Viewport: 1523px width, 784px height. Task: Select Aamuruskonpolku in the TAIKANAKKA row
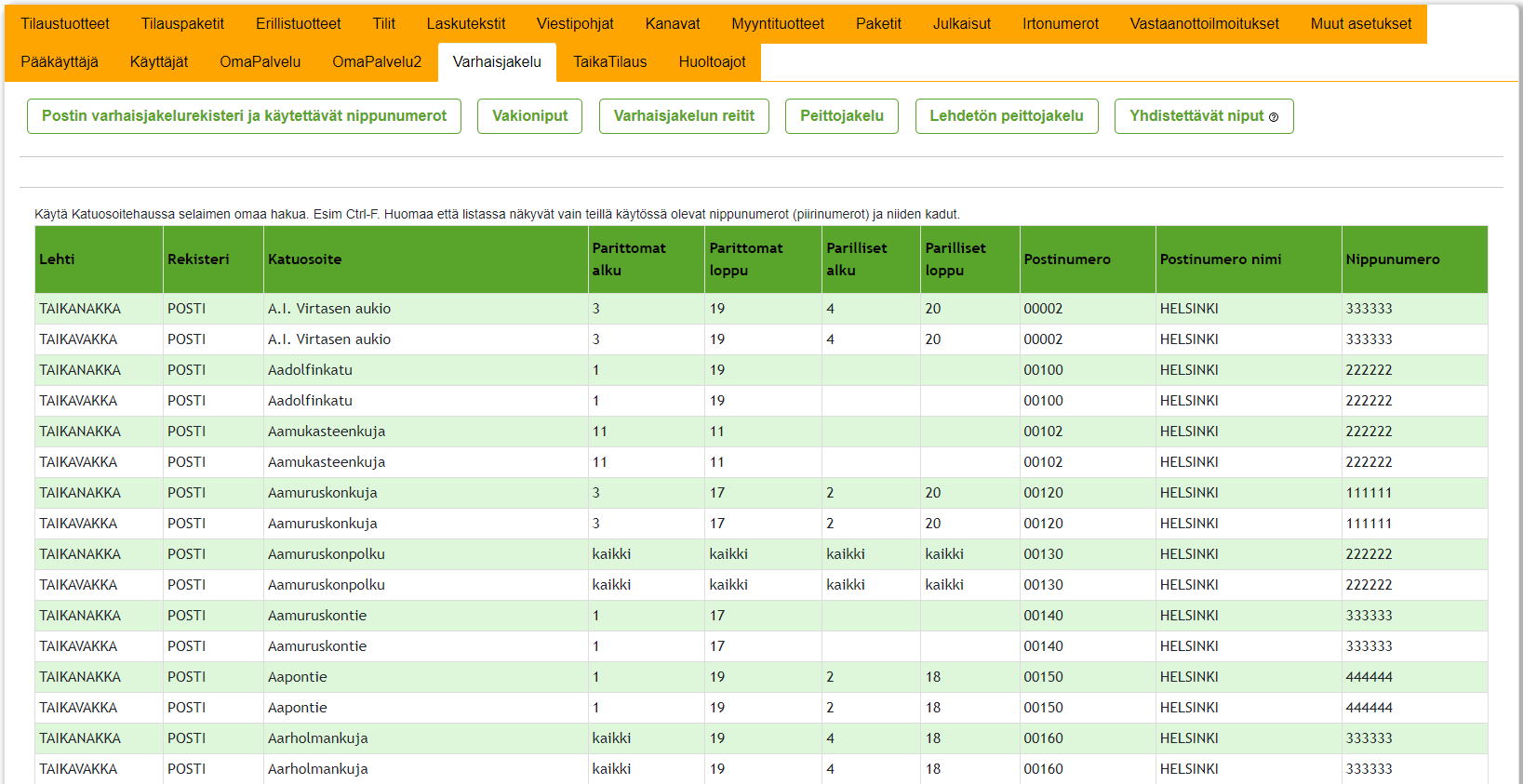coord(327,554)
